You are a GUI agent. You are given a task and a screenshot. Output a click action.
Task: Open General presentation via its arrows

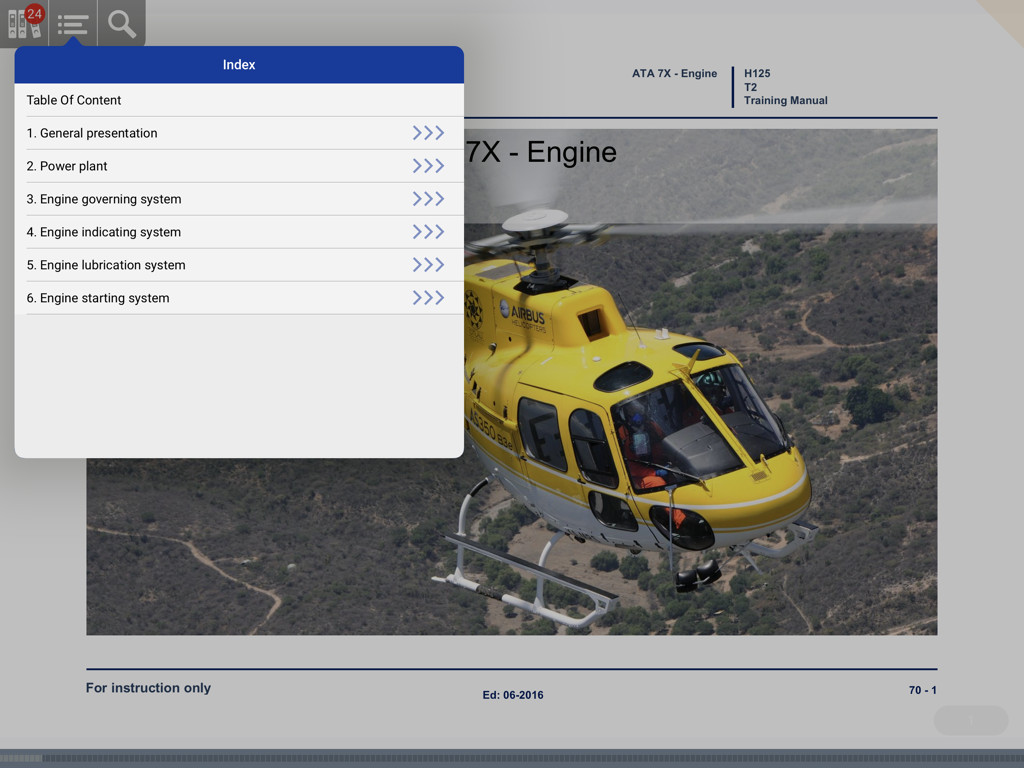[429, 132]
